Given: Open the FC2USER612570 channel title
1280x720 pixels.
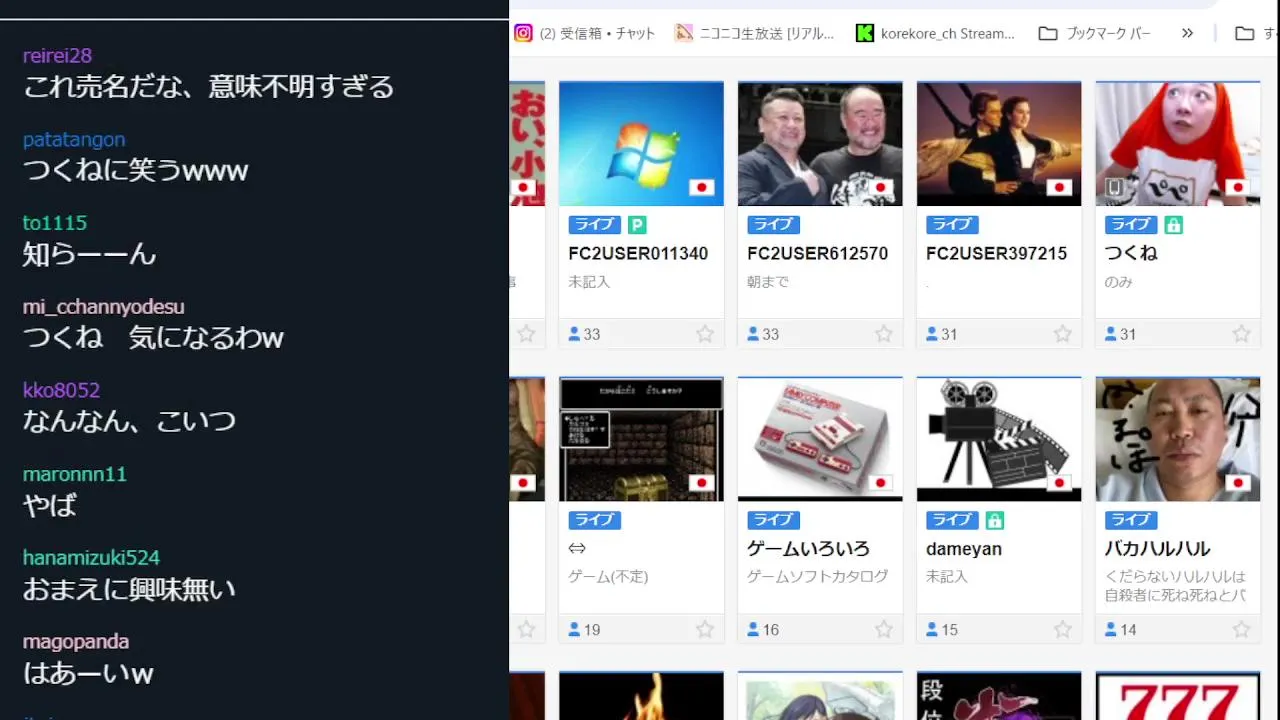Looking at the screenshot, I should [817, 254].
